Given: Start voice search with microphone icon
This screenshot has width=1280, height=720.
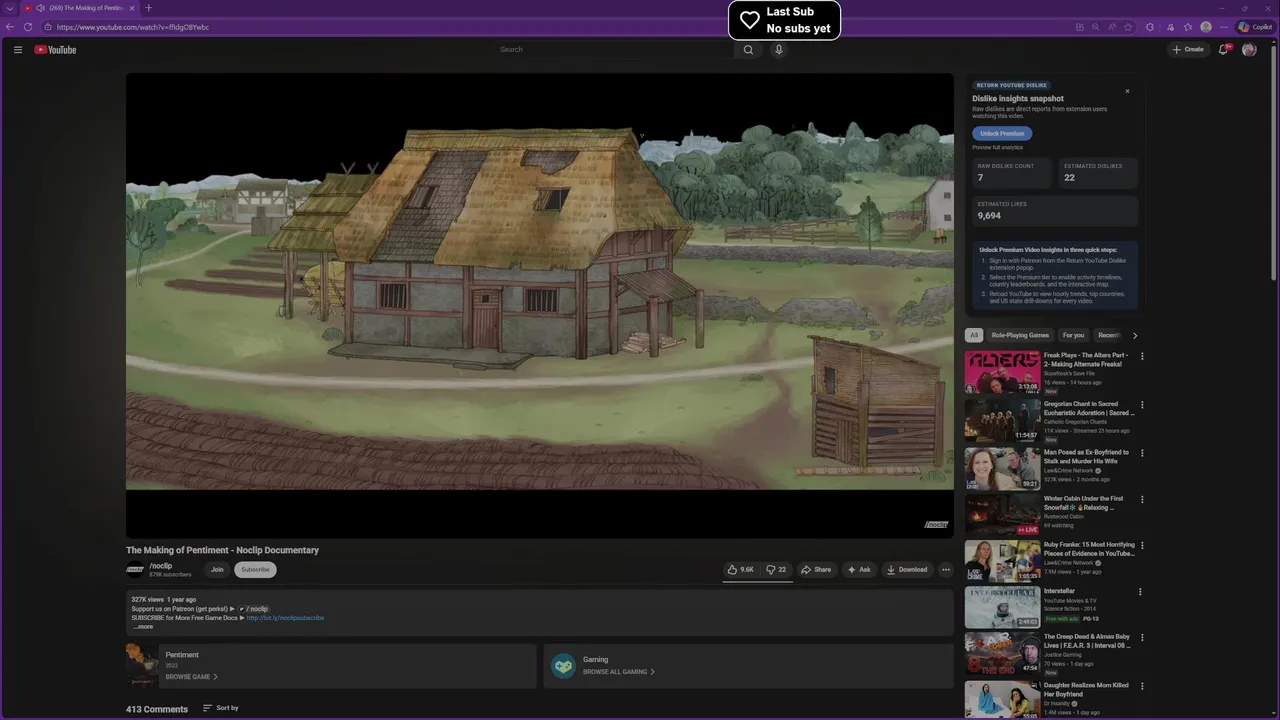Looking at the screenshot, I should [x=779, y=49].
